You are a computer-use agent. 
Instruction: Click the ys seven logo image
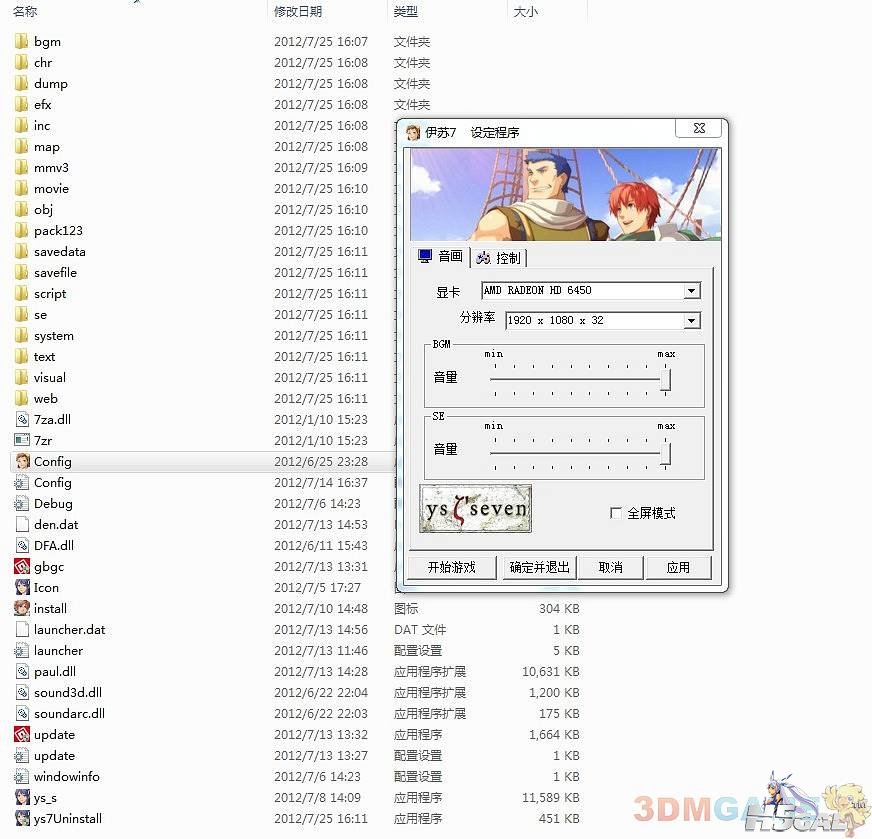point(475,509)
